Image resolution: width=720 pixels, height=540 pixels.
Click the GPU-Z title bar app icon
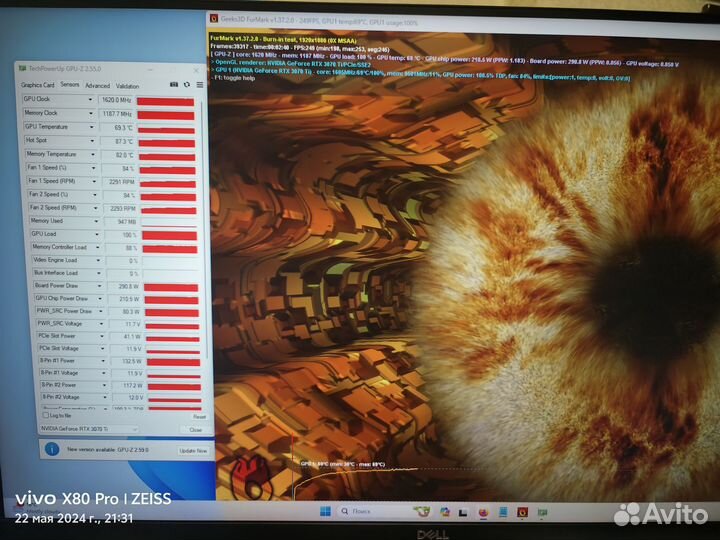click(22, 68)
